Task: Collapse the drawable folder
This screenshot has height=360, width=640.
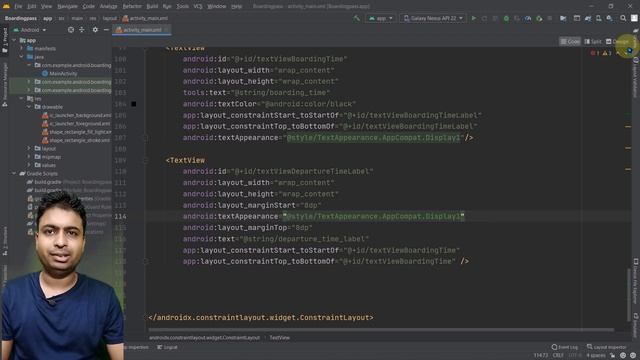Action: coord(29,107)
